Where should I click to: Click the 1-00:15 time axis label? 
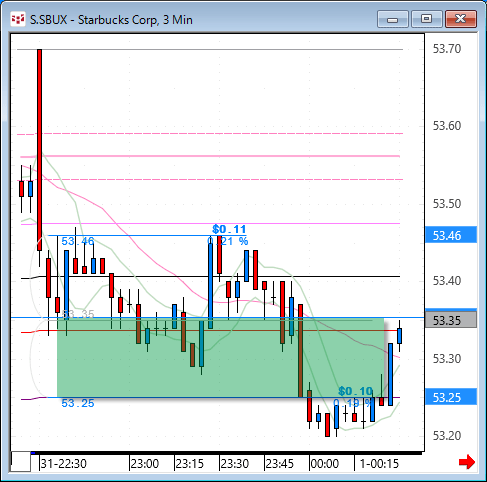(379, 463)
